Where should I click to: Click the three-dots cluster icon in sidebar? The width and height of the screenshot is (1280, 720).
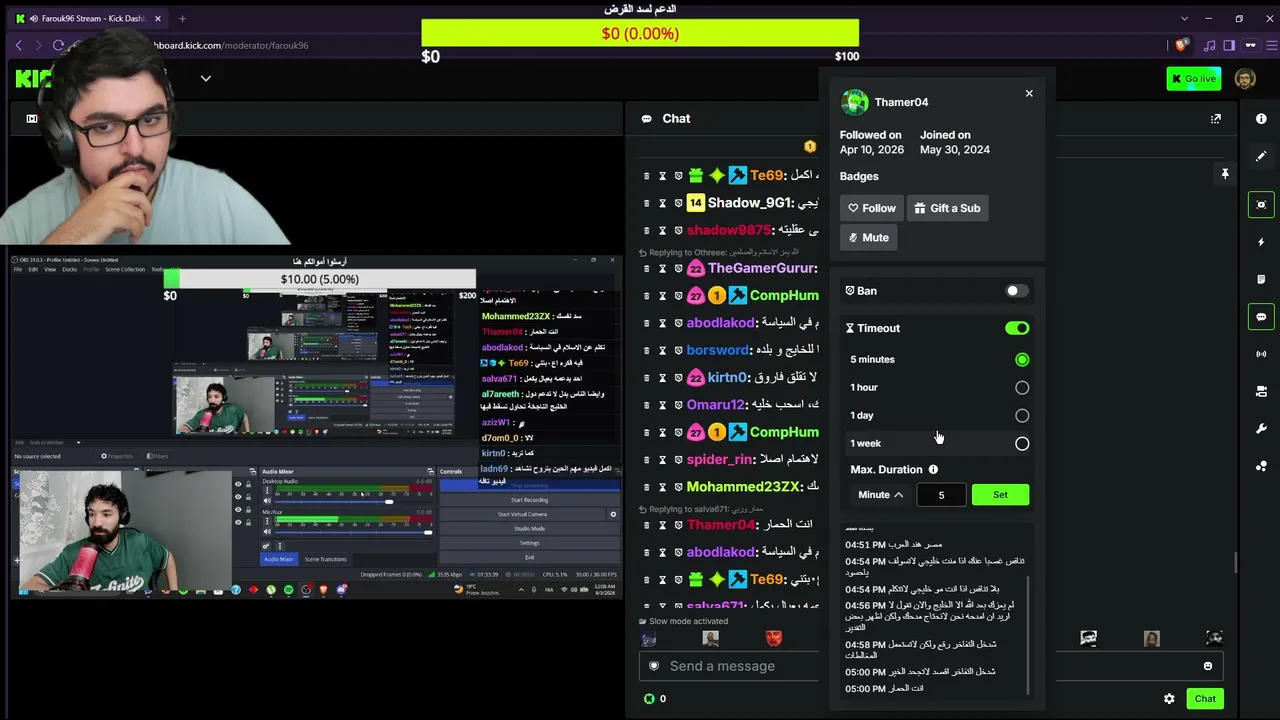click(1261, 466)
